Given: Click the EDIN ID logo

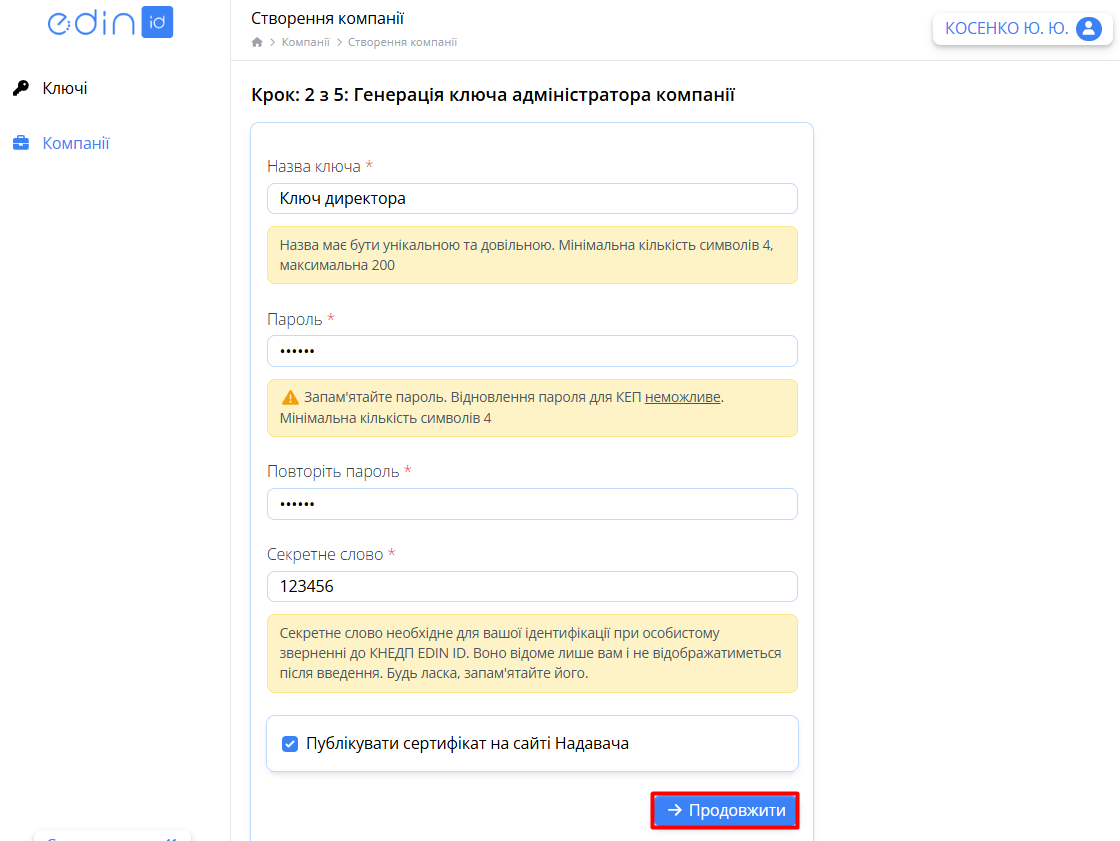Looking at the screenshot, I should coord(110,22).
